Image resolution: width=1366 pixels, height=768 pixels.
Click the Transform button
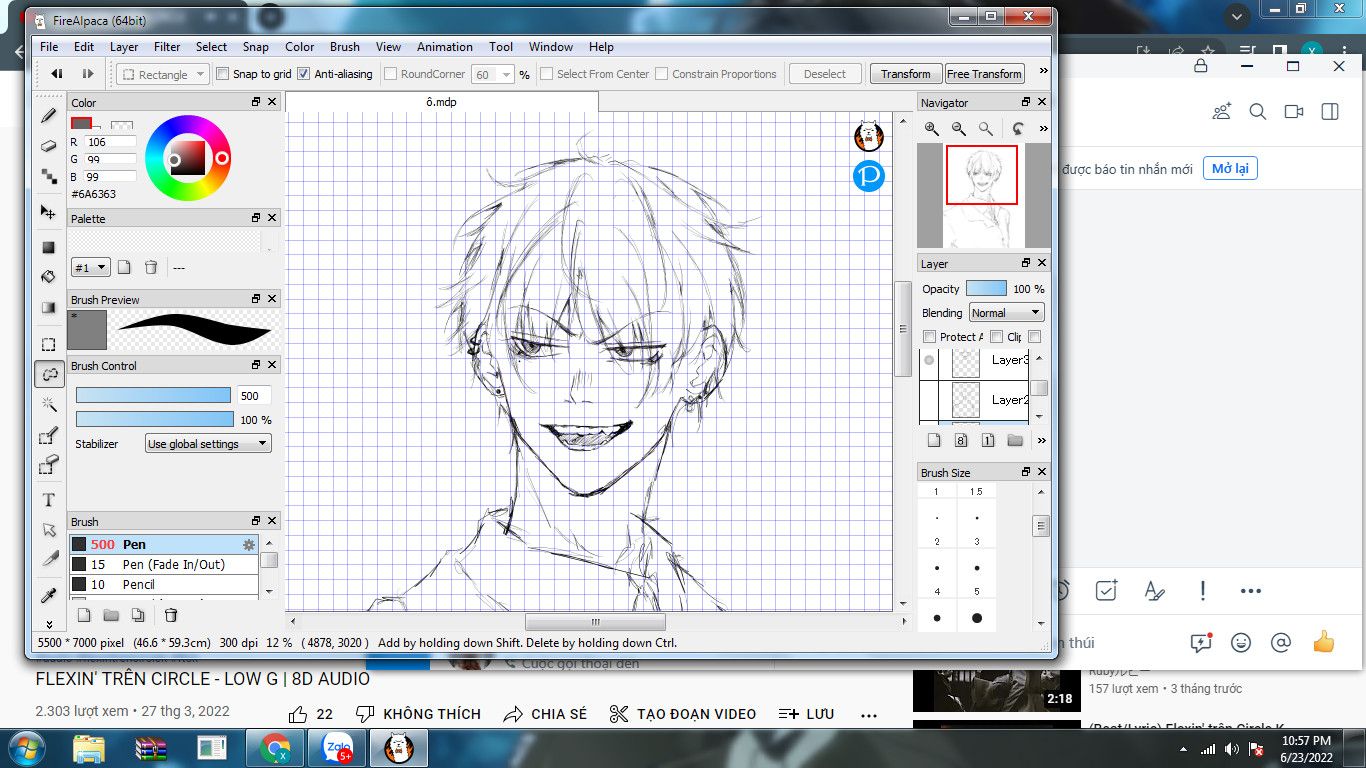(x=905, y=74)
